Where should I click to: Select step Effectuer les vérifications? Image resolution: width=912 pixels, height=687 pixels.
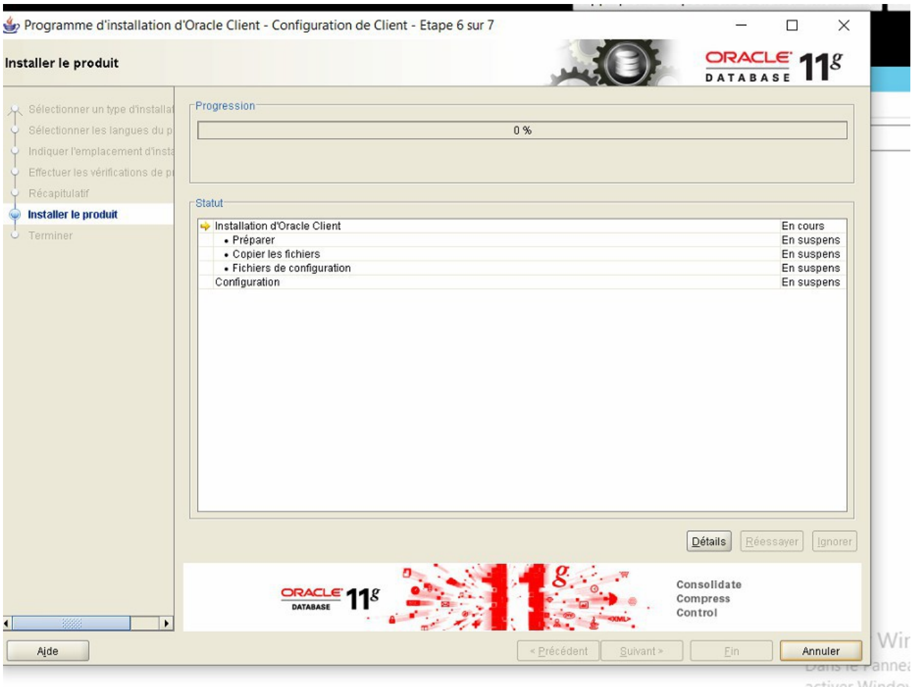pyautogui.click(x=101, y=172)
